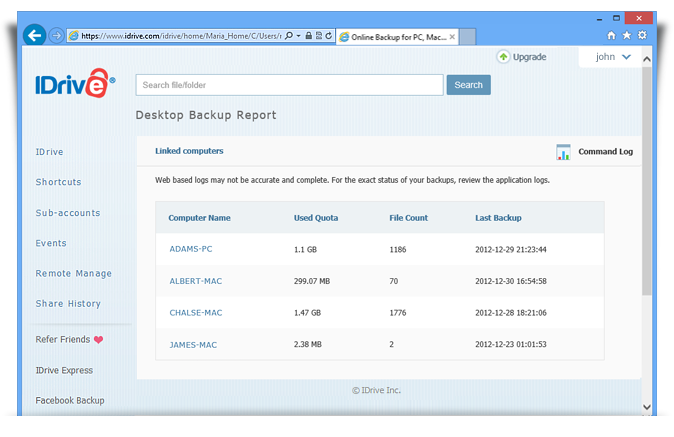This screenshot has width=674, height=437.
Task: Expand the address bar search dropdown arrow
Action: [x=300, y=36]
